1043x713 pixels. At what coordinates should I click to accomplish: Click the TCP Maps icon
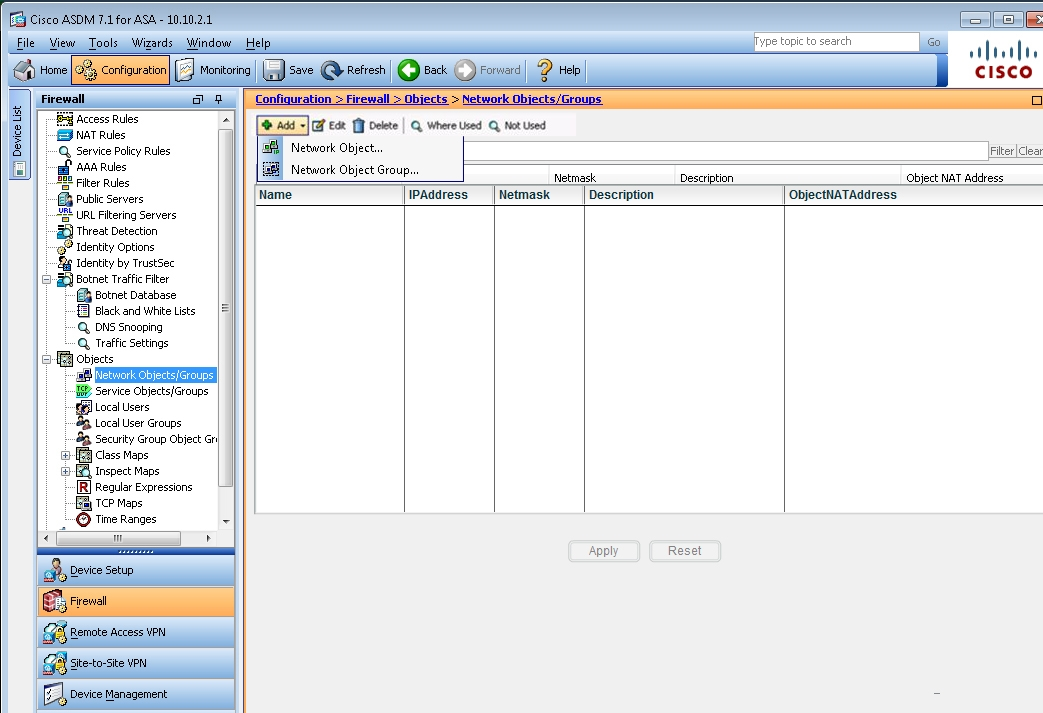tap(83, 503)
